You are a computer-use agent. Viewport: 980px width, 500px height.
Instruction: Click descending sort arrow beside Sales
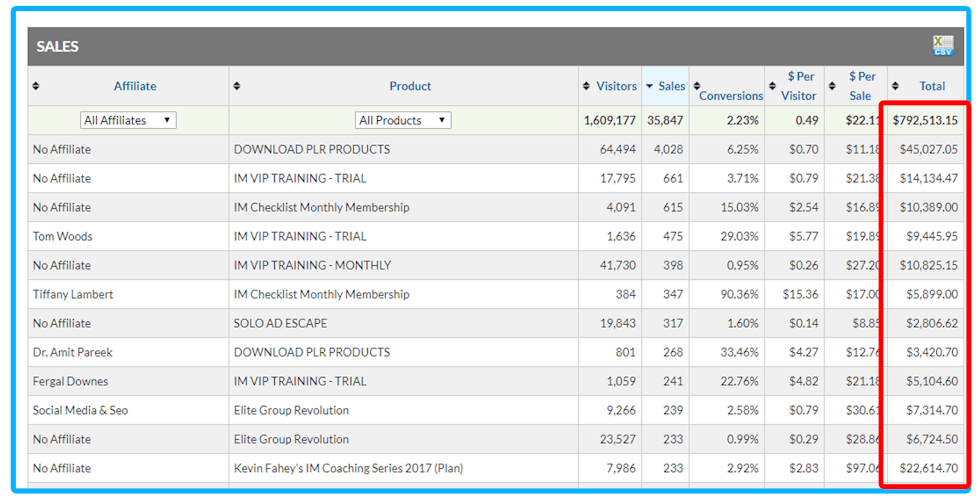pos(649,86)
